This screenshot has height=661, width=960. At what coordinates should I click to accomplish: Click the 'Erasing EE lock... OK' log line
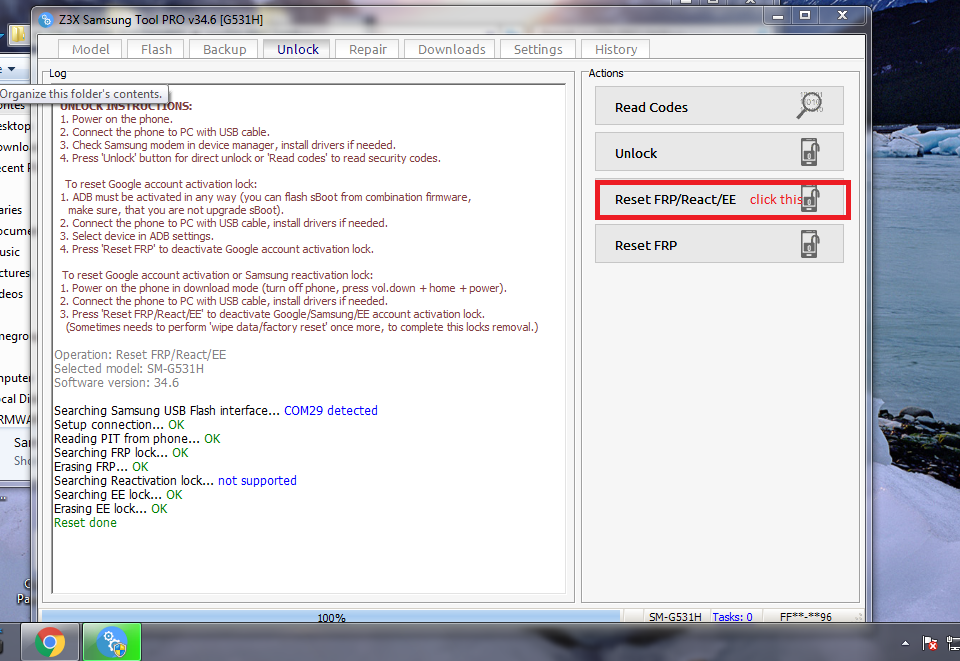[x=111, y=509]
